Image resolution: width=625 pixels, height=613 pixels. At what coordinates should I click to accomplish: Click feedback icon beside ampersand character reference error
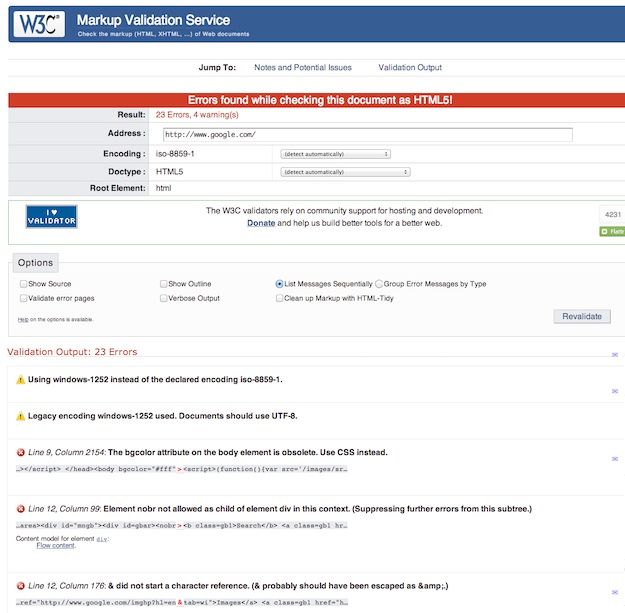point(615,592)
